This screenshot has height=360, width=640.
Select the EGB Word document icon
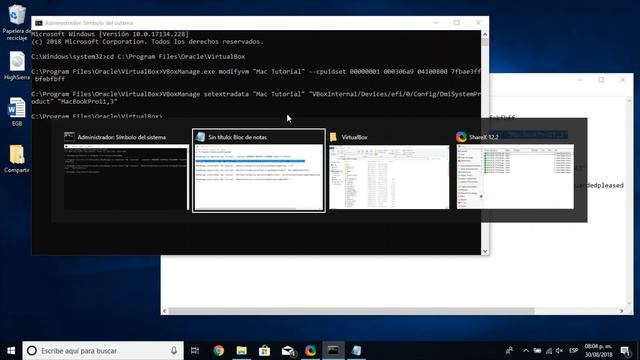tap(17, 111)
